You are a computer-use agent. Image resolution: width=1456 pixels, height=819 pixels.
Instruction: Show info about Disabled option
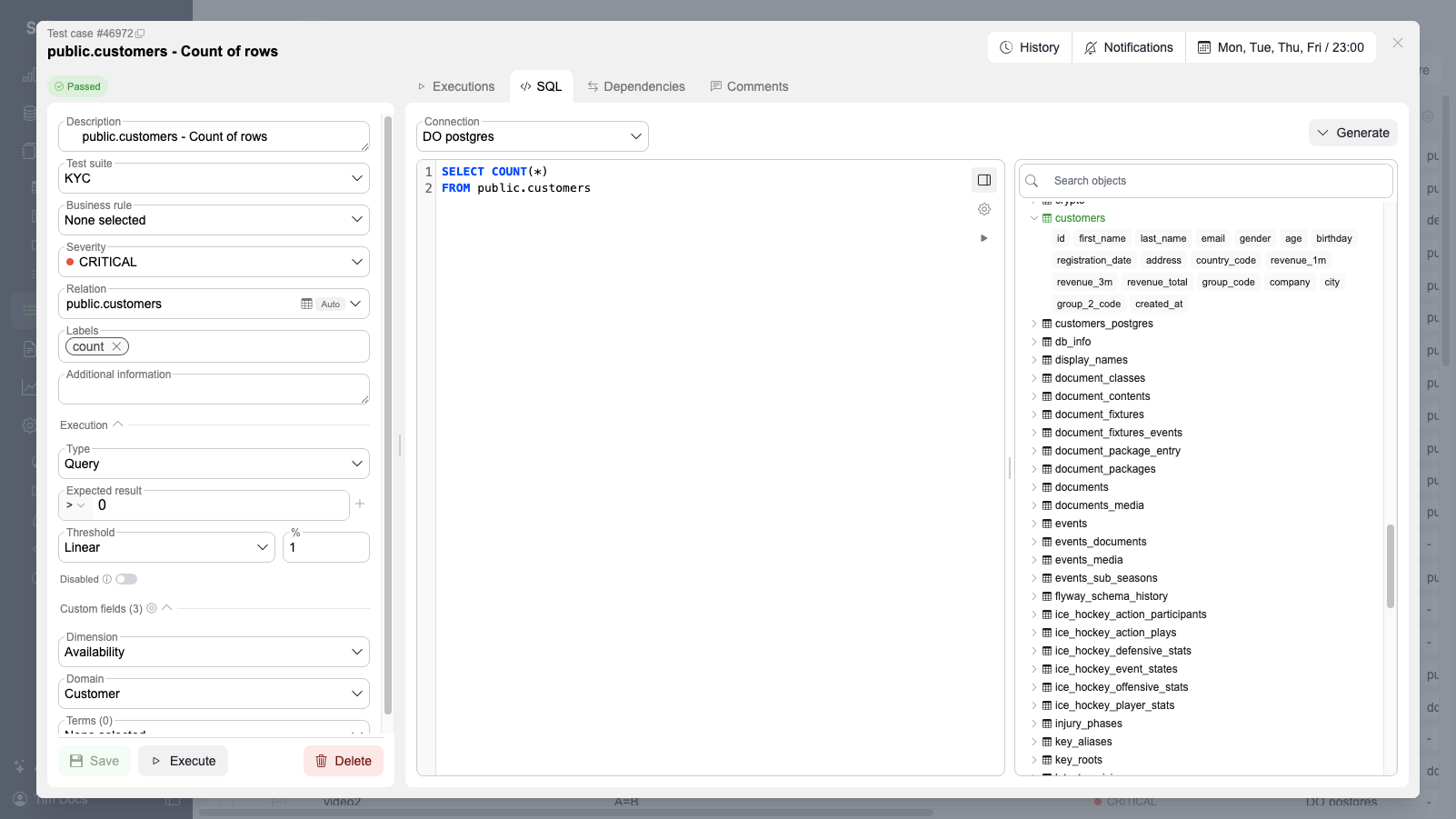[107, 579]
